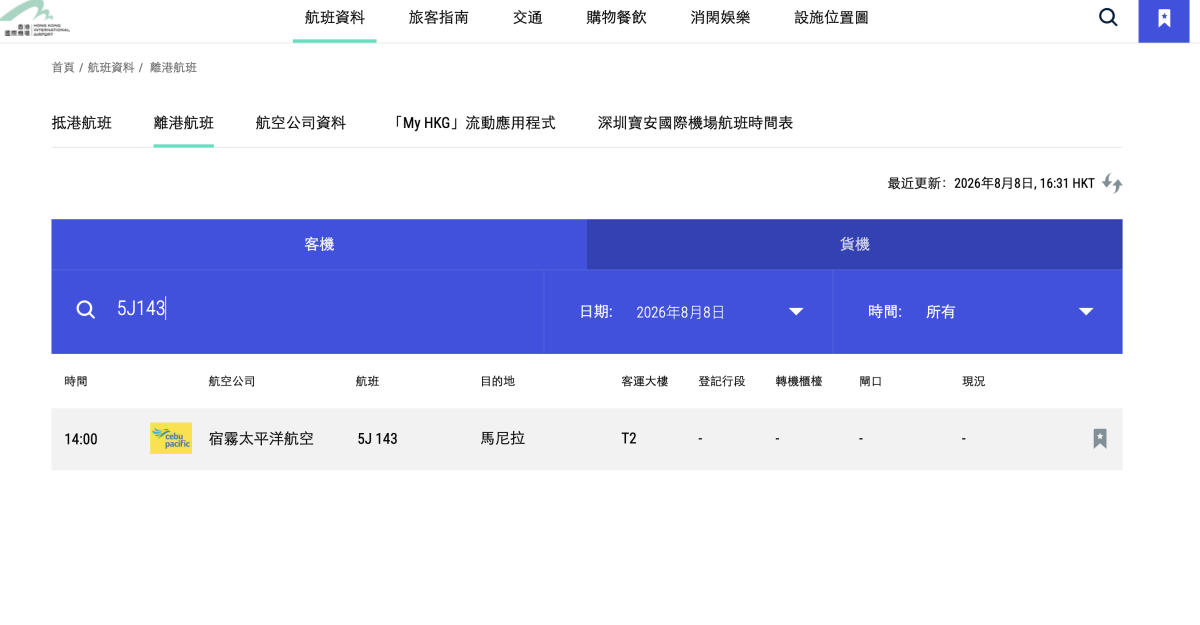Refresh flight data with the arrows icon

tap(1112, 183)
